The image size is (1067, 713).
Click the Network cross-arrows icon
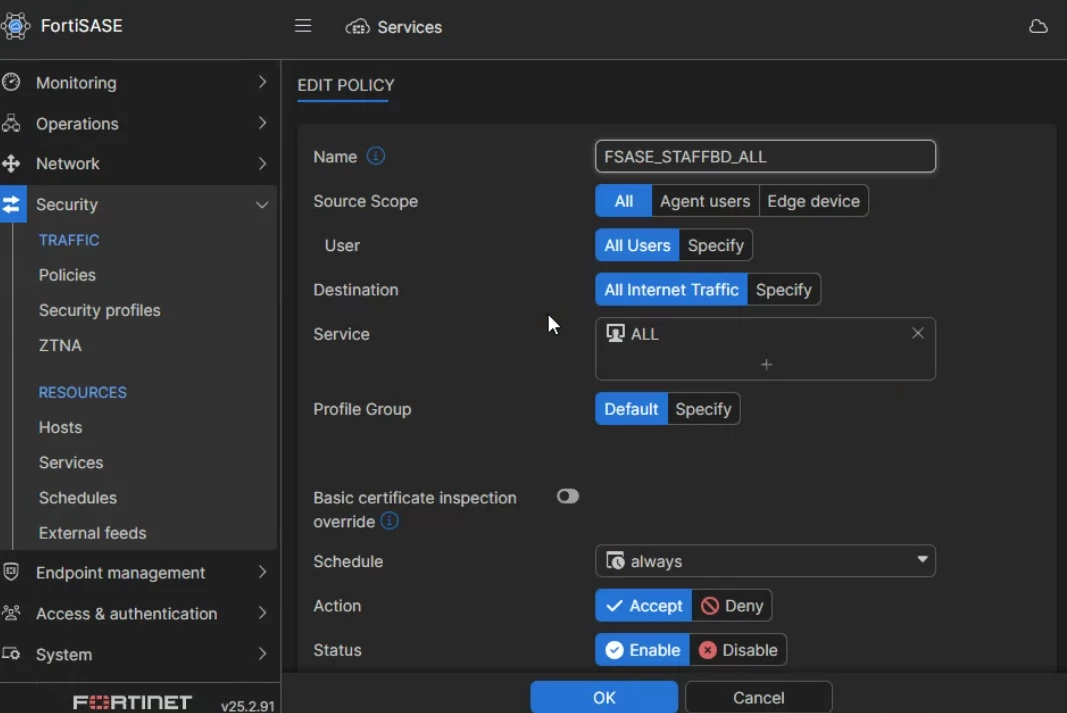click(12, 163)
